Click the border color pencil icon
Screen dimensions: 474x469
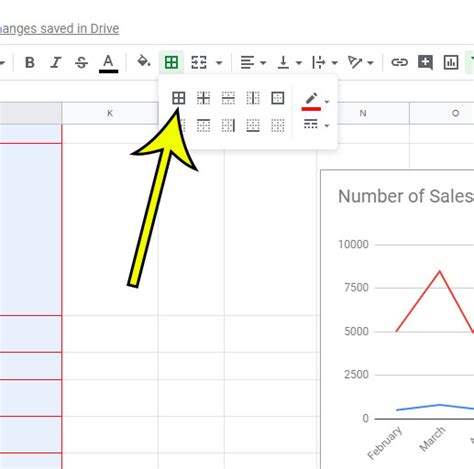point(311,99)
